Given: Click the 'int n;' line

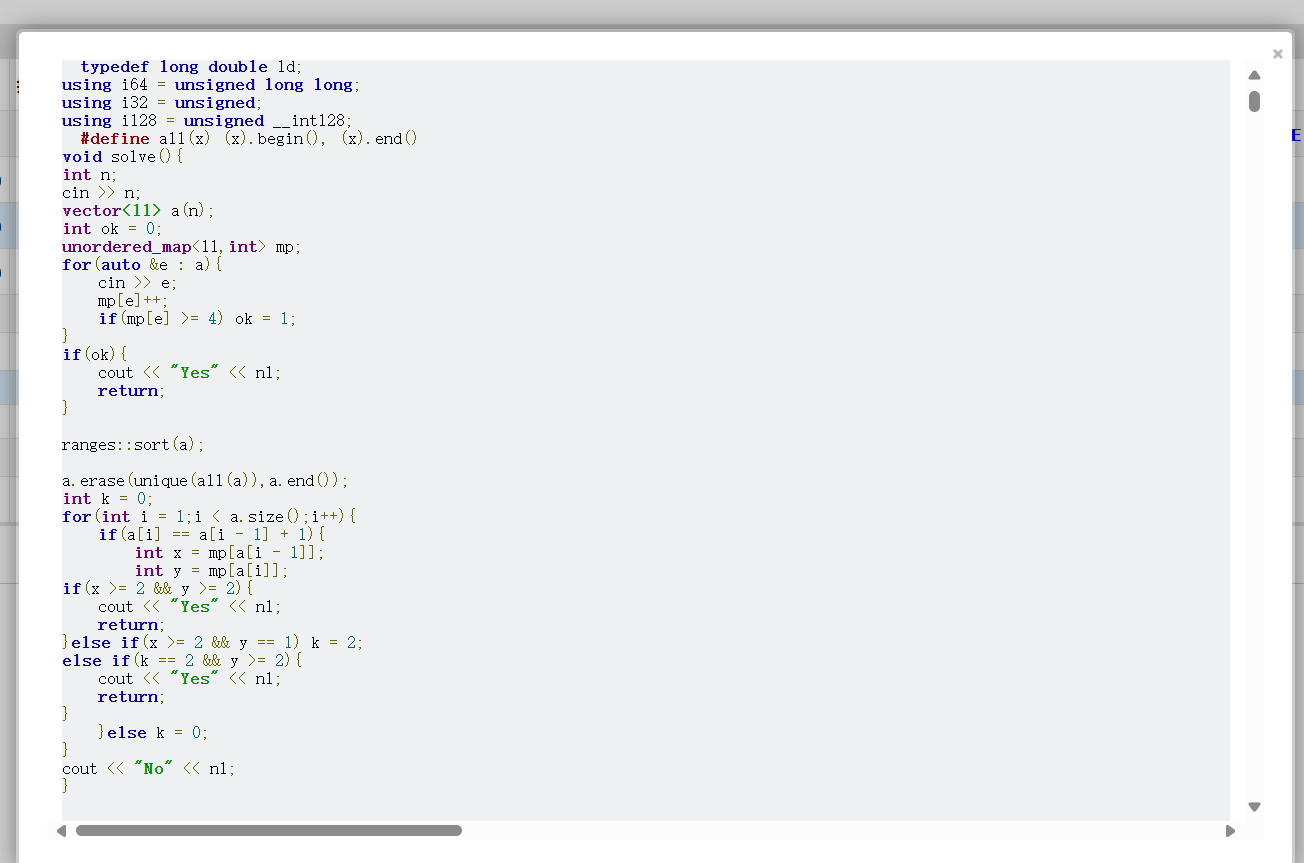Looking at the screenshot, I should click(90, 175).
